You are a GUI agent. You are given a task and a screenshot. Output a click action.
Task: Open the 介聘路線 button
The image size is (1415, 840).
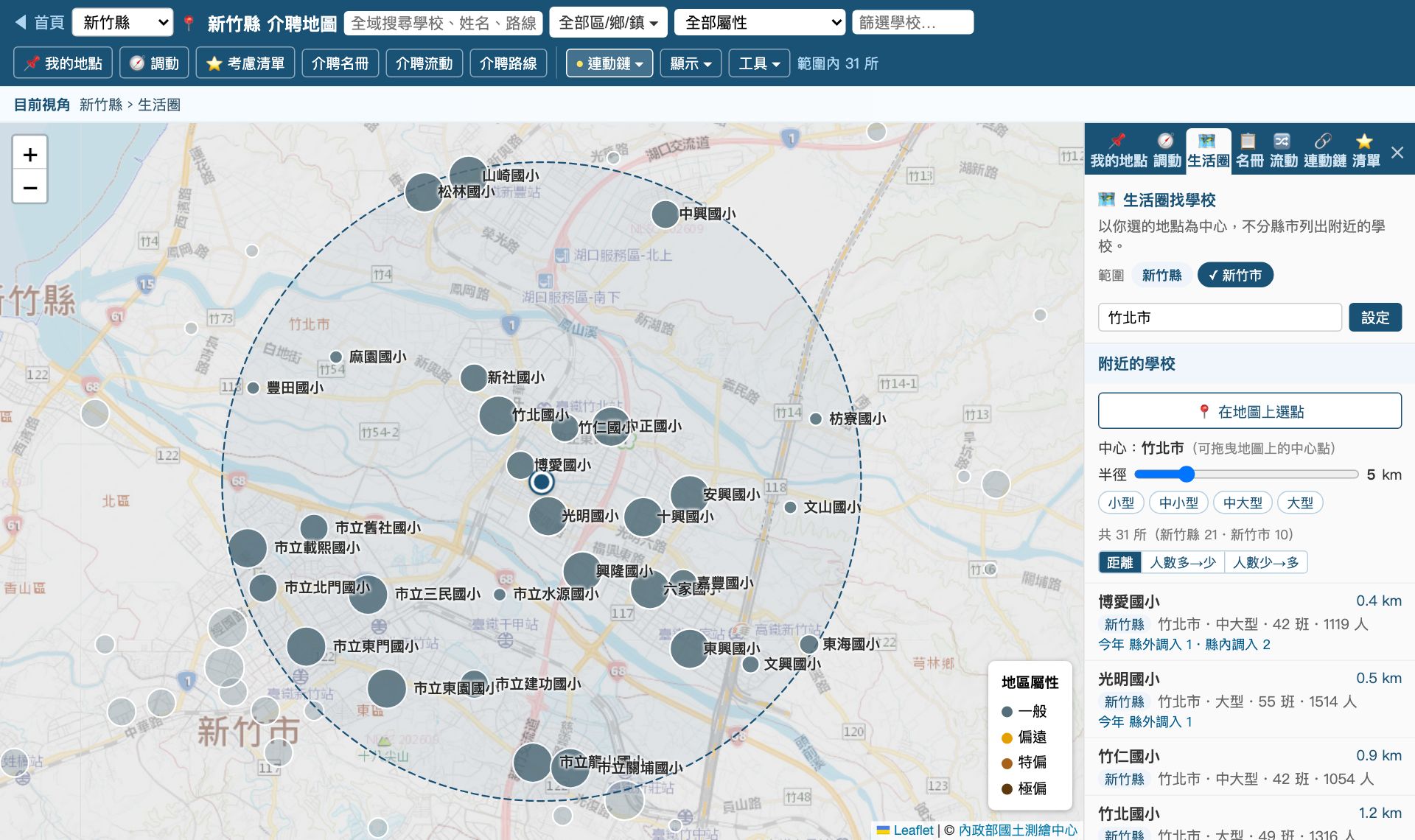(x=508, y=63)
